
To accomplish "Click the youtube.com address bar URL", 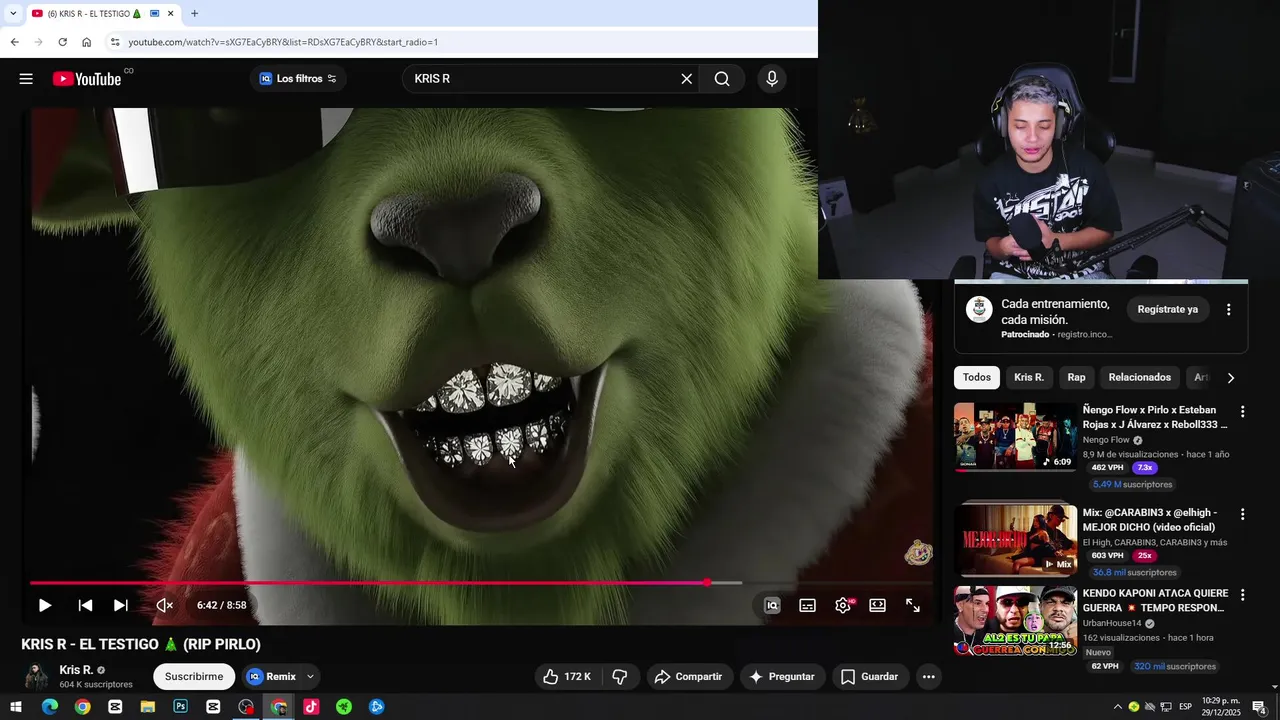I will [x=283, y=42].
